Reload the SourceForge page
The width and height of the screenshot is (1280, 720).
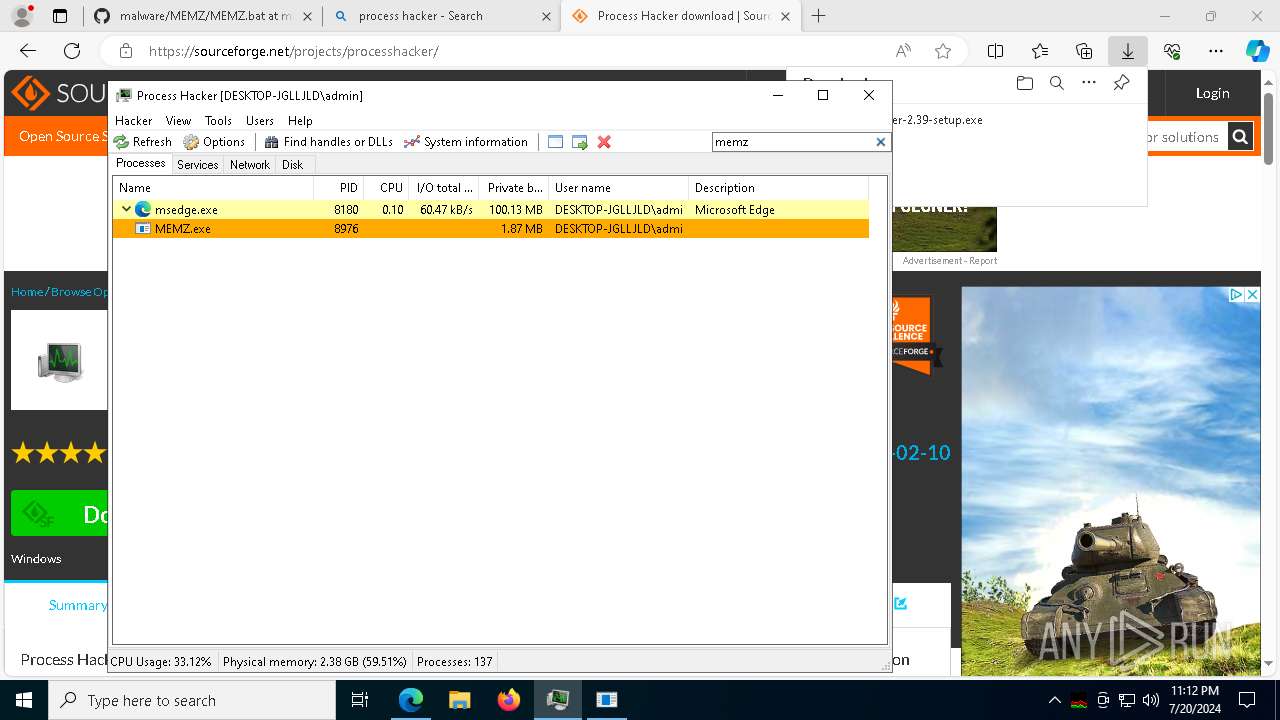72,51
